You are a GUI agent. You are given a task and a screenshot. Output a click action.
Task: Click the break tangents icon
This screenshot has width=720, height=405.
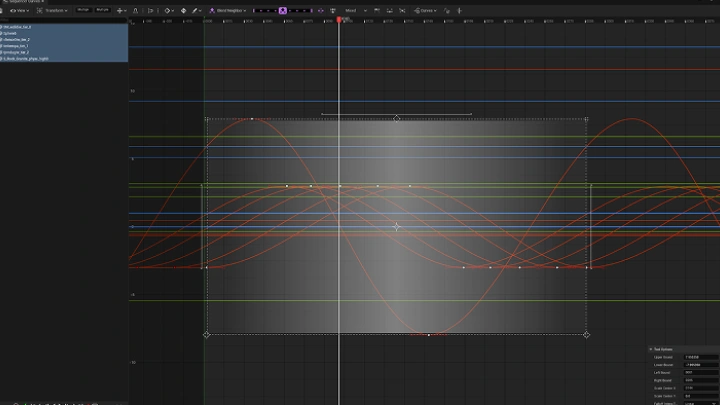[x=402, y=11]
